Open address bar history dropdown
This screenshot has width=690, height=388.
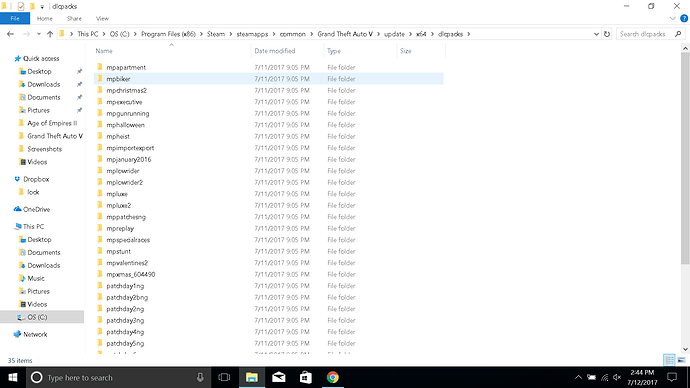[596, 34]
